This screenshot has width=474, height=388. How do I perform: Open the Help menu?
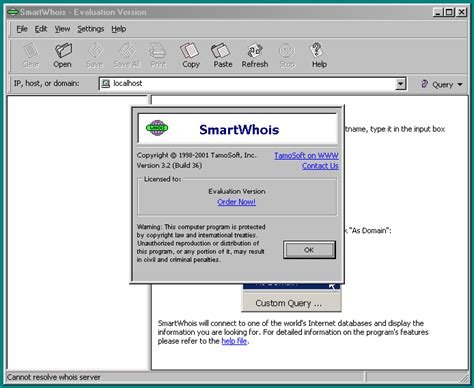click(x=119, y=29)
